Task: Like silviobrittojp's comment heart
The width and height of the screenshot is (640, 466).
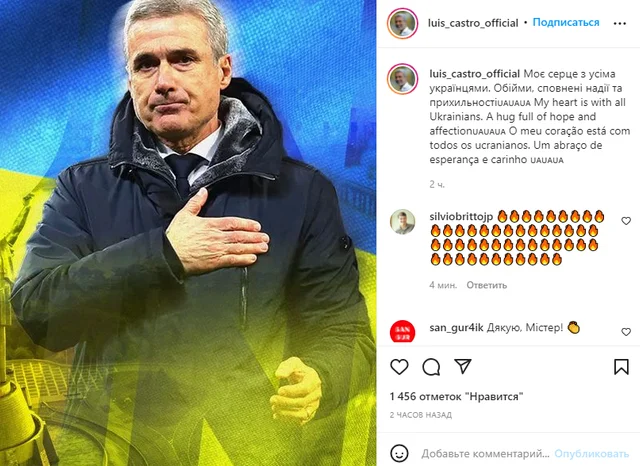Action: pos(626,221)
